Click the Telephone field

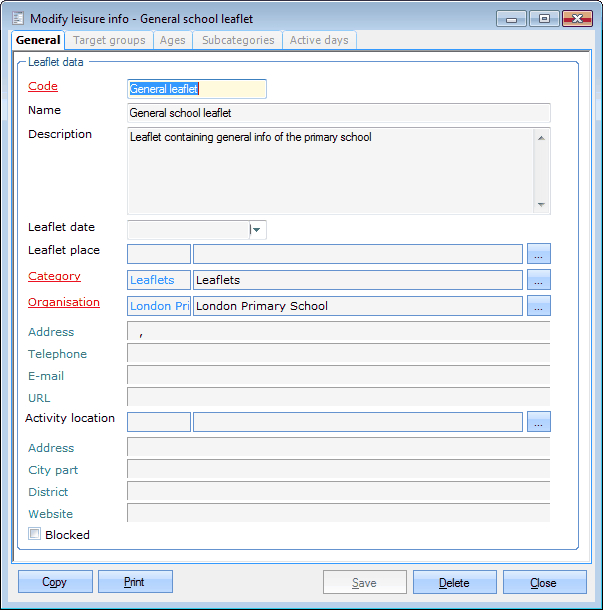[338, 353]
